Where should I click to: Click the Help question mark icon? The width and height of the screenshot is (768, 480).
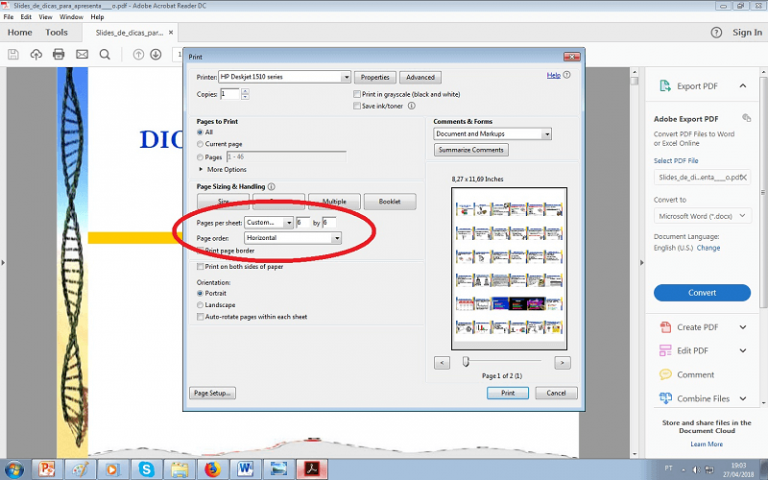(716, 32)
